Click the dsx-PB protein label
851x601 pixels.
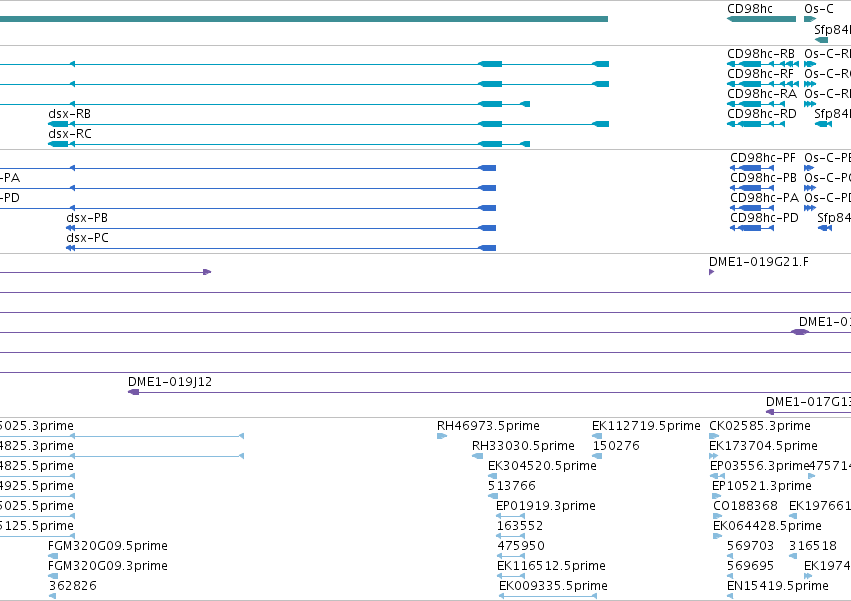(x=87, y=218)
